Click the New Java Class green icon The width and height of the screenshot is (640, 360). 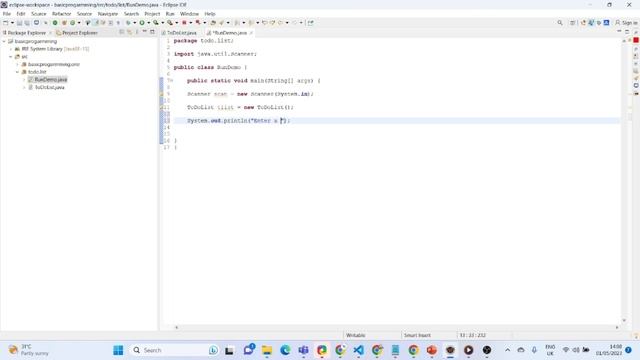point(72,23)
